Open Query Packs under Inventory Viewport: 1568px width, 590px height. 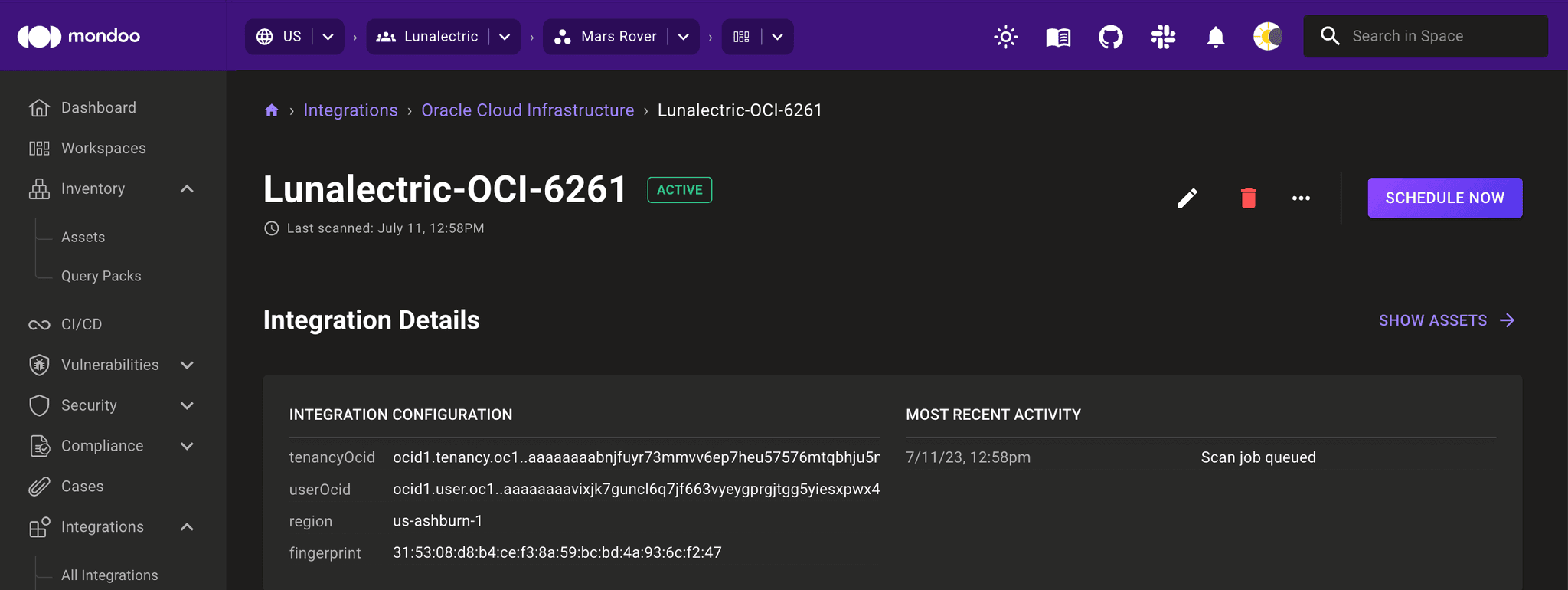point(101,276)
